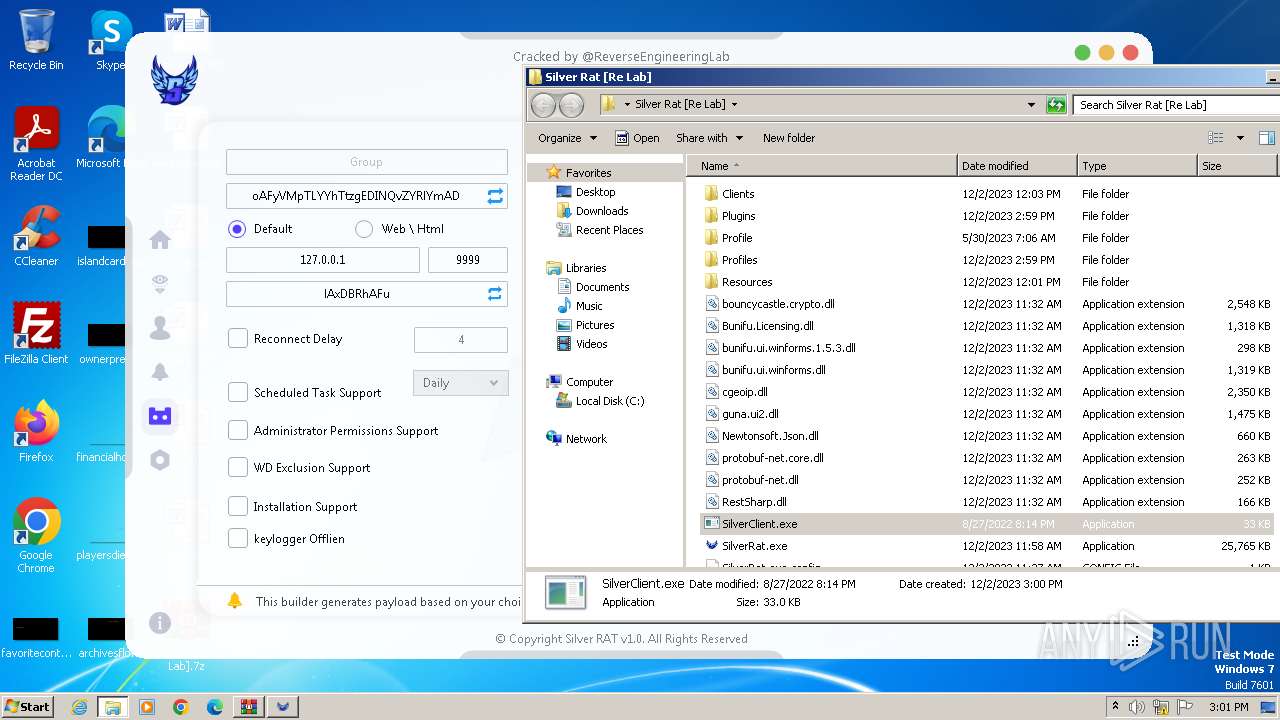Viewport: 1280px width, 720px height.
Task: Enable Scheduled Task Support checkbox
Action: [x=238, y=392]
